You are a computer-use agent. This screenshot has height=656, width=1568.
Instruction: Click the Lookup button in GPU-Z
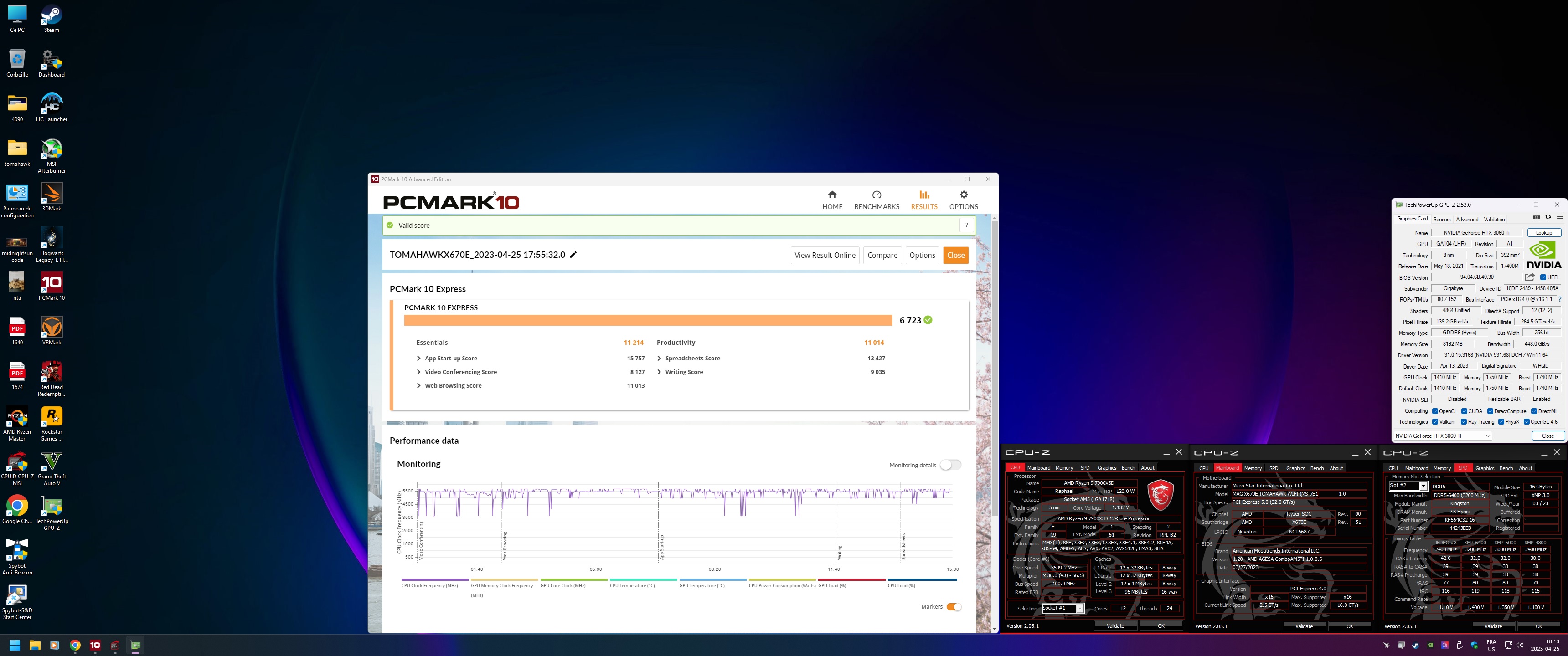[x=1544, y=232]
